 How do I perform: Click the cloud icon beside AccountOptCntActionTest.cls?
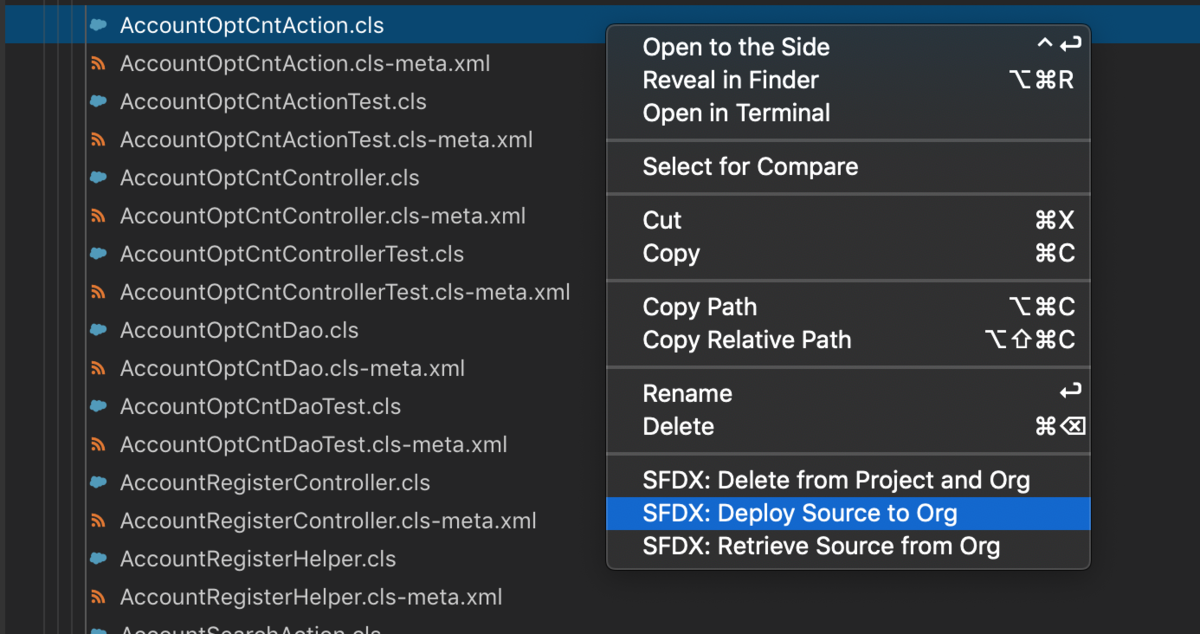click(98, 101)
